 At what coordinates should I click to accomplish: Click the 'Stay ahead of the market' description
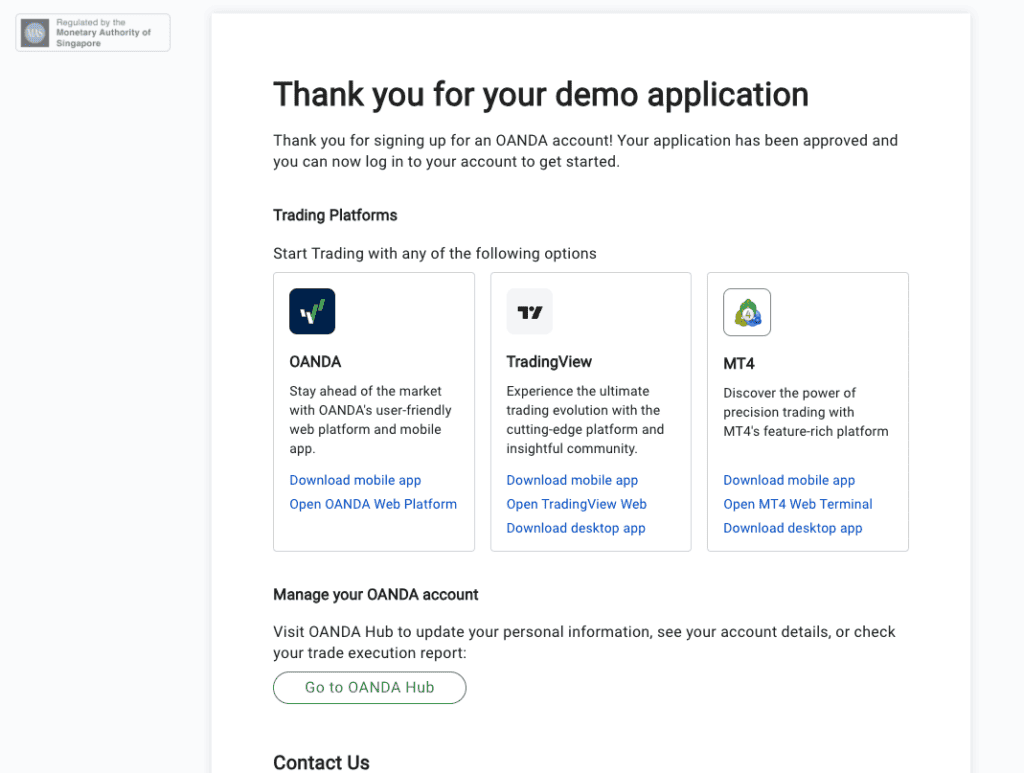coord(370,420)
